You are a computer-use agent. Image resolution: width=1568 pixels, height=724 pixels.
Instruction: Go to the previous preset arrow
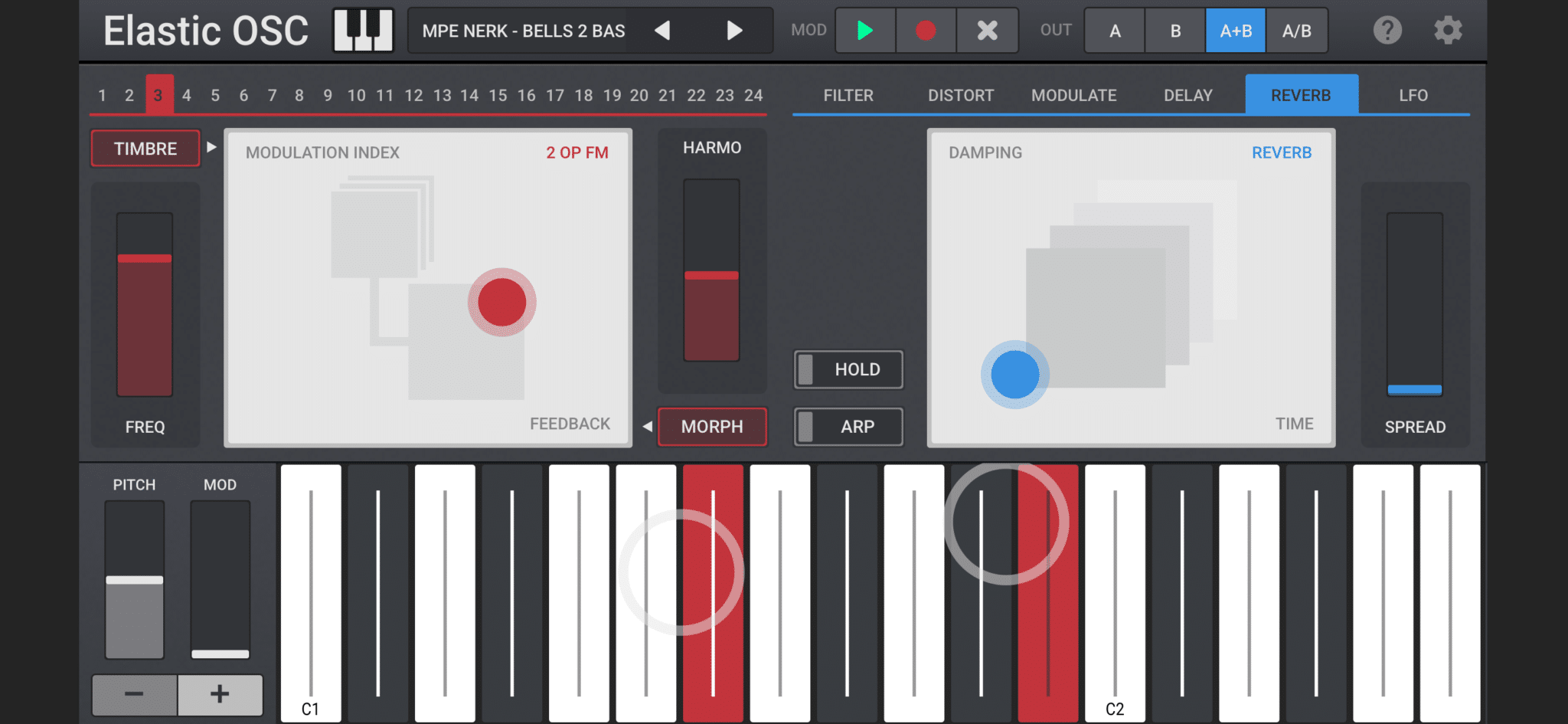[662, 31]
